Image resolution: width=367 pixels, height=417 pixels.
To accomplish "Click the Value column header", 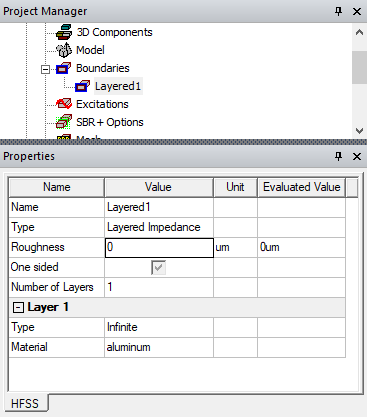I will point(159,187).
